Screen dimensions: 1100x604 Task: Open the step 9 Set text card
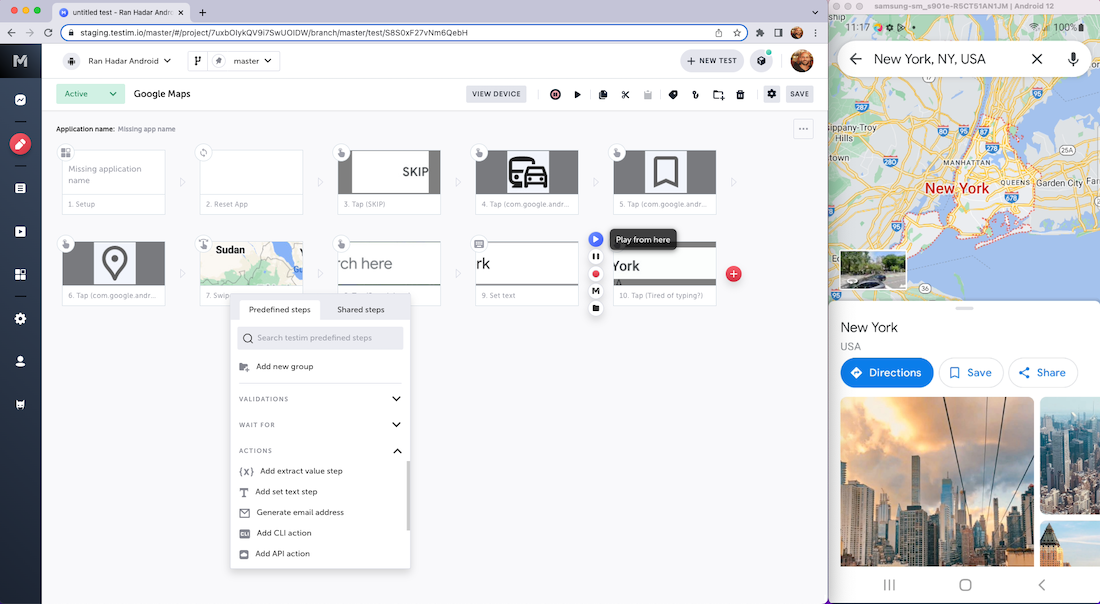point(527,273)
